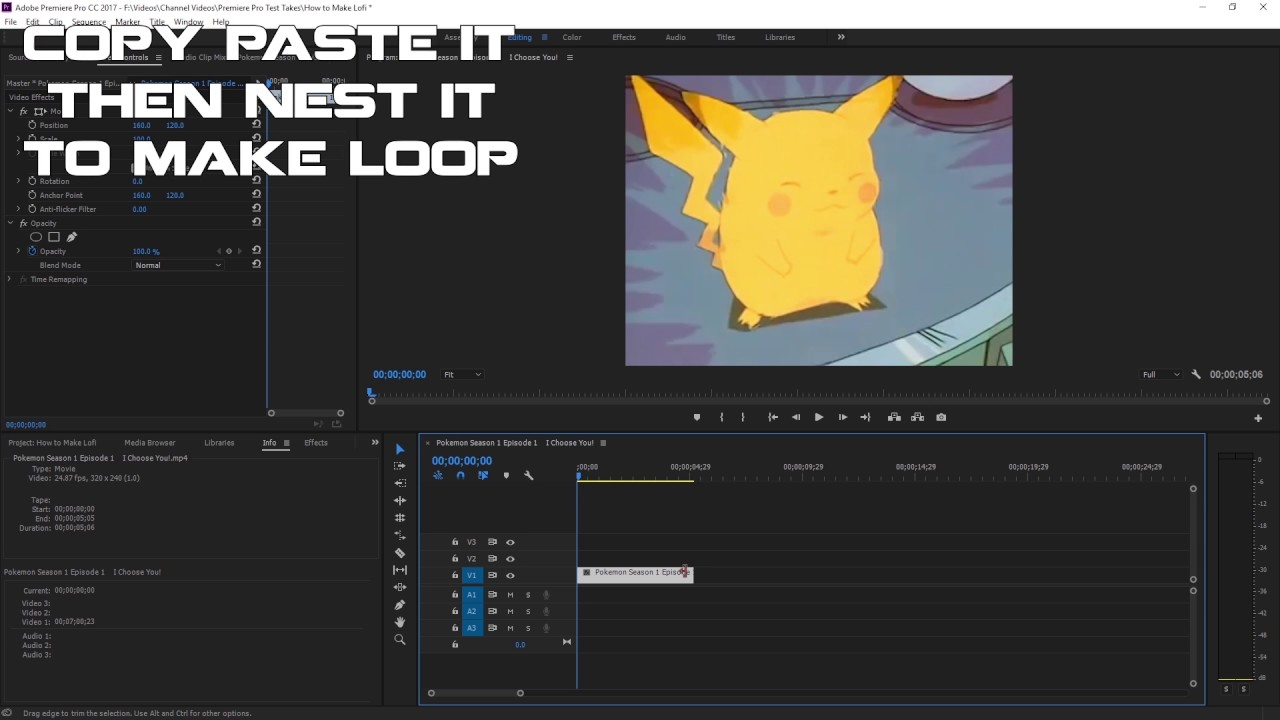This screenshot has height=720, width=1280.
Task: Toggle V1 track output eye
Action: coord(510,576)
